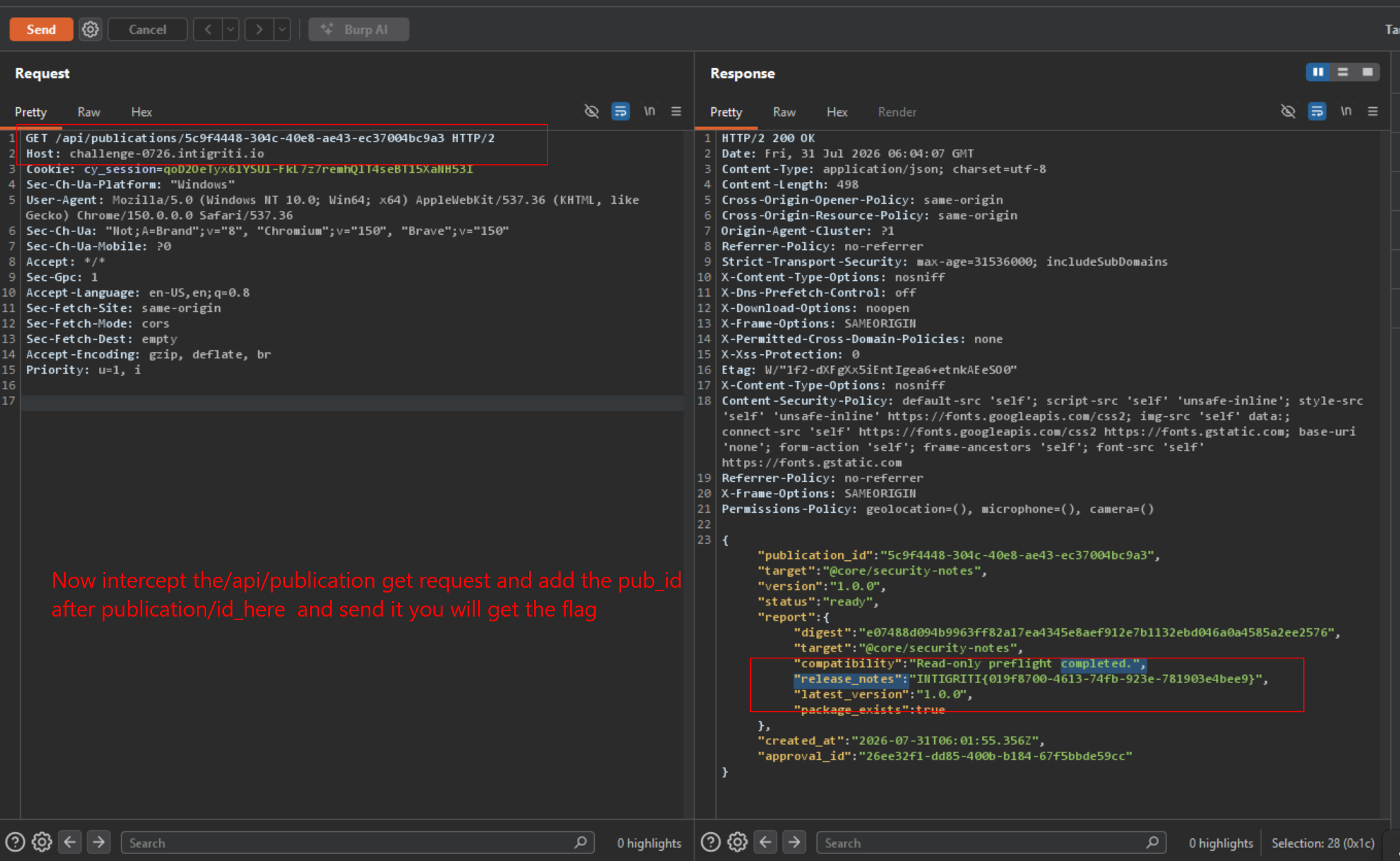
Task: Open the Response Render tab
Action: pos(897,112)
